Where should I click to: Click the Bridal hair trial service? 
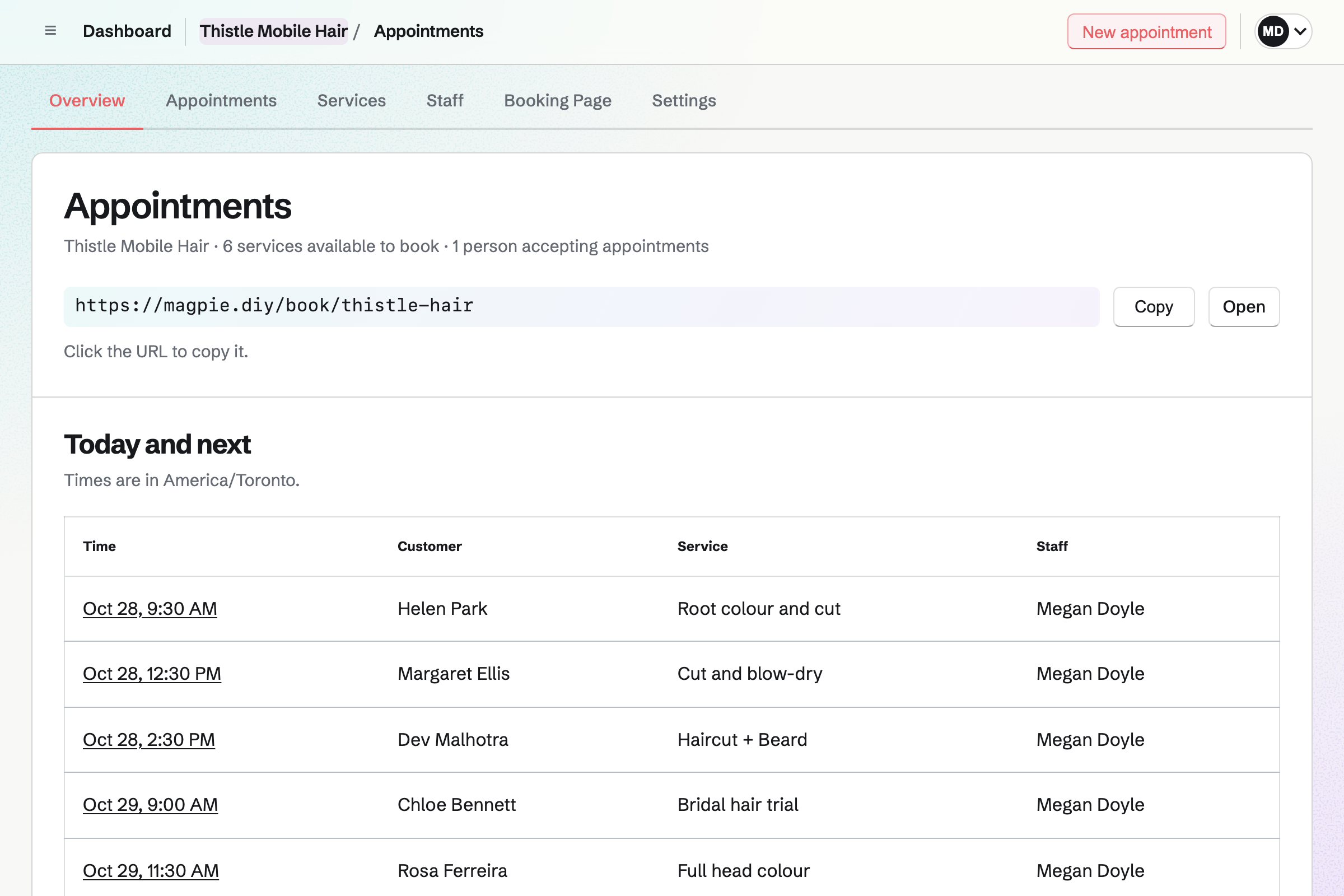[x=738, y=805]
